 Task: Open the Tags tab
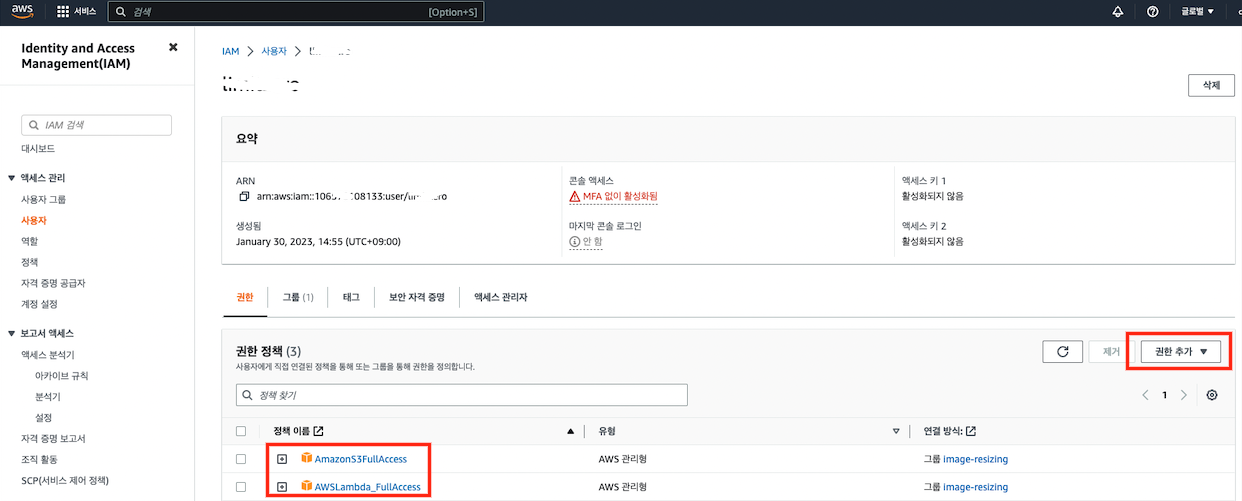click(x=351, y=297)
